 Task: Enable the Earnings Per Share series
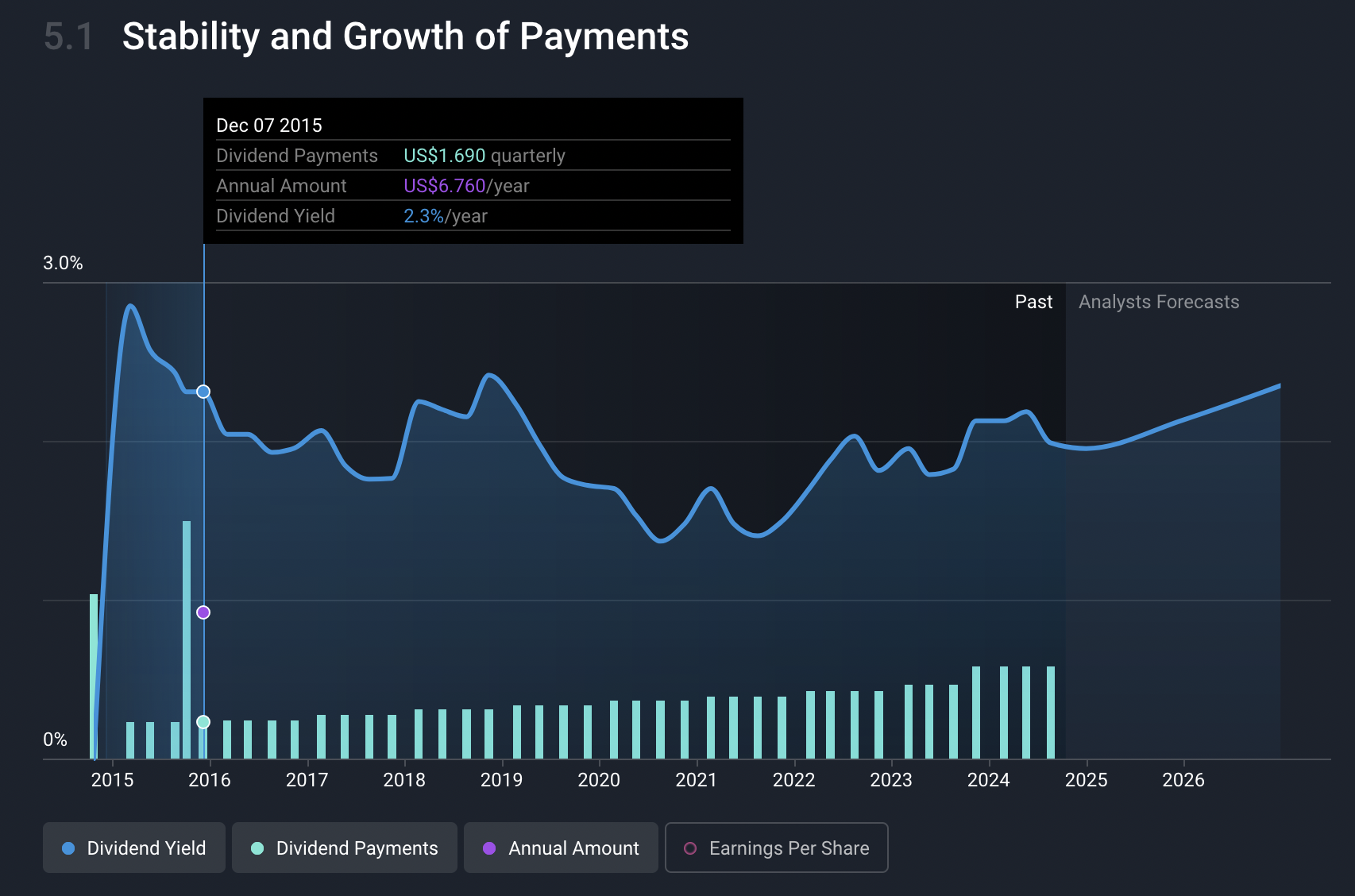[776, 848]
